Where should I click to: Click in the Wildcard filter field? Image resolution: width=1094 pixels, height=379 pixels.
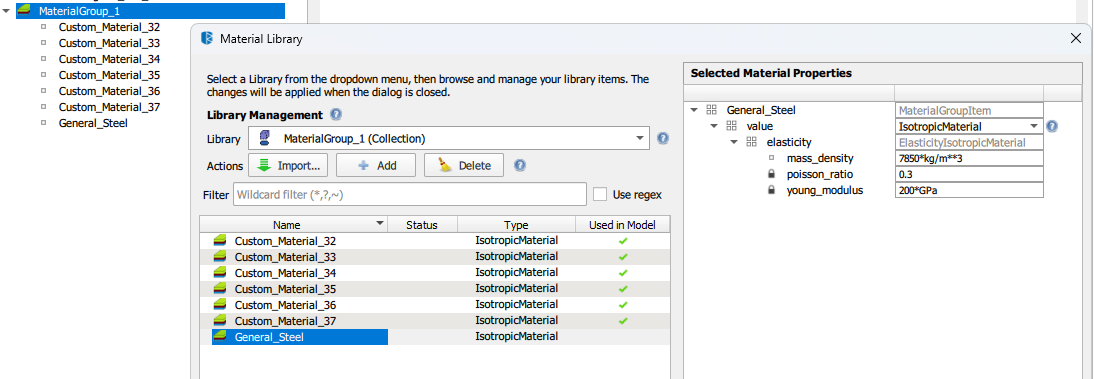click(x=410, y=195)
